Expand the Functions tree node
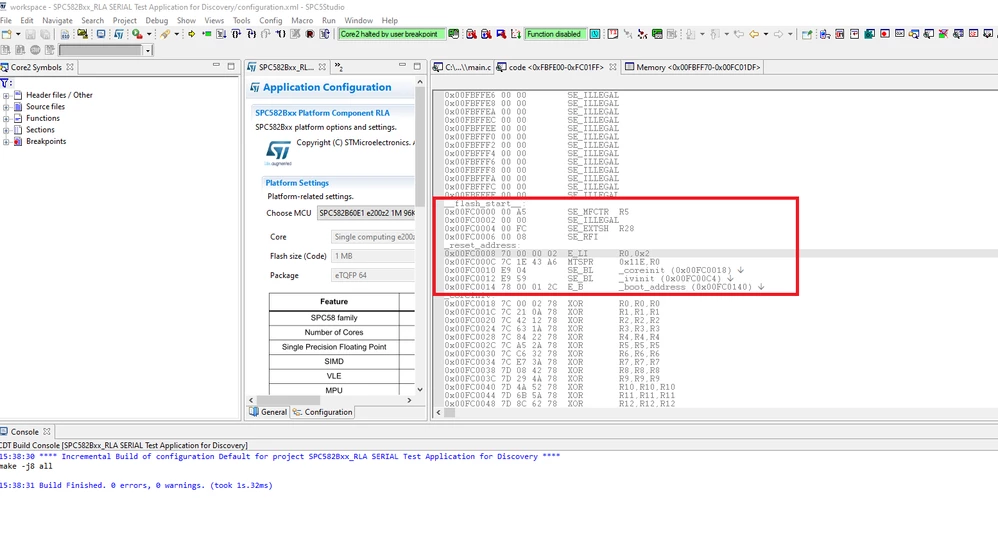 tap(6, 118)
